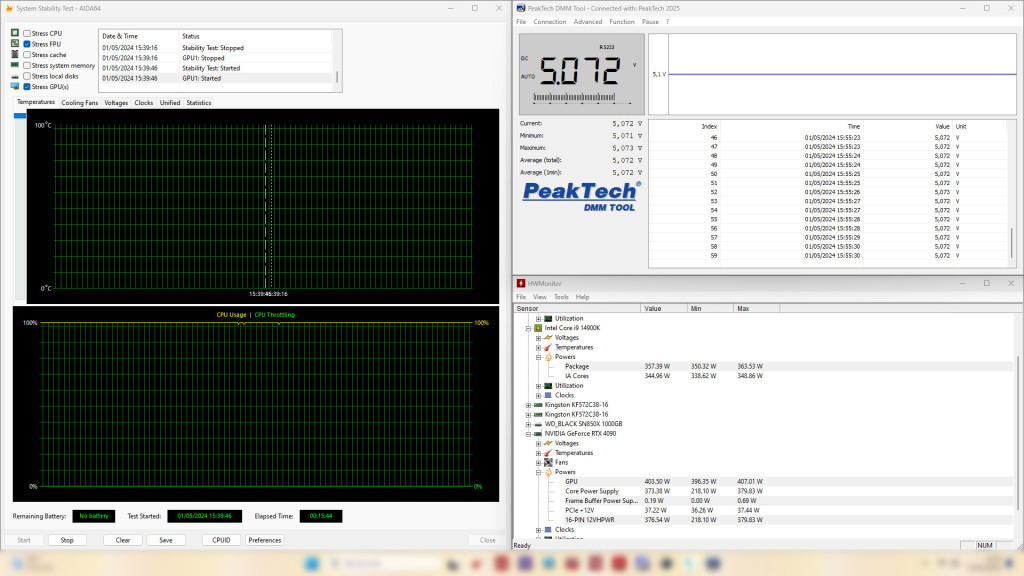Viewport: 1024px width, 576px height.
Task: Collapse the NVIDIA GeForce RTX 4090 tree
Action: [x=528, y=434]
